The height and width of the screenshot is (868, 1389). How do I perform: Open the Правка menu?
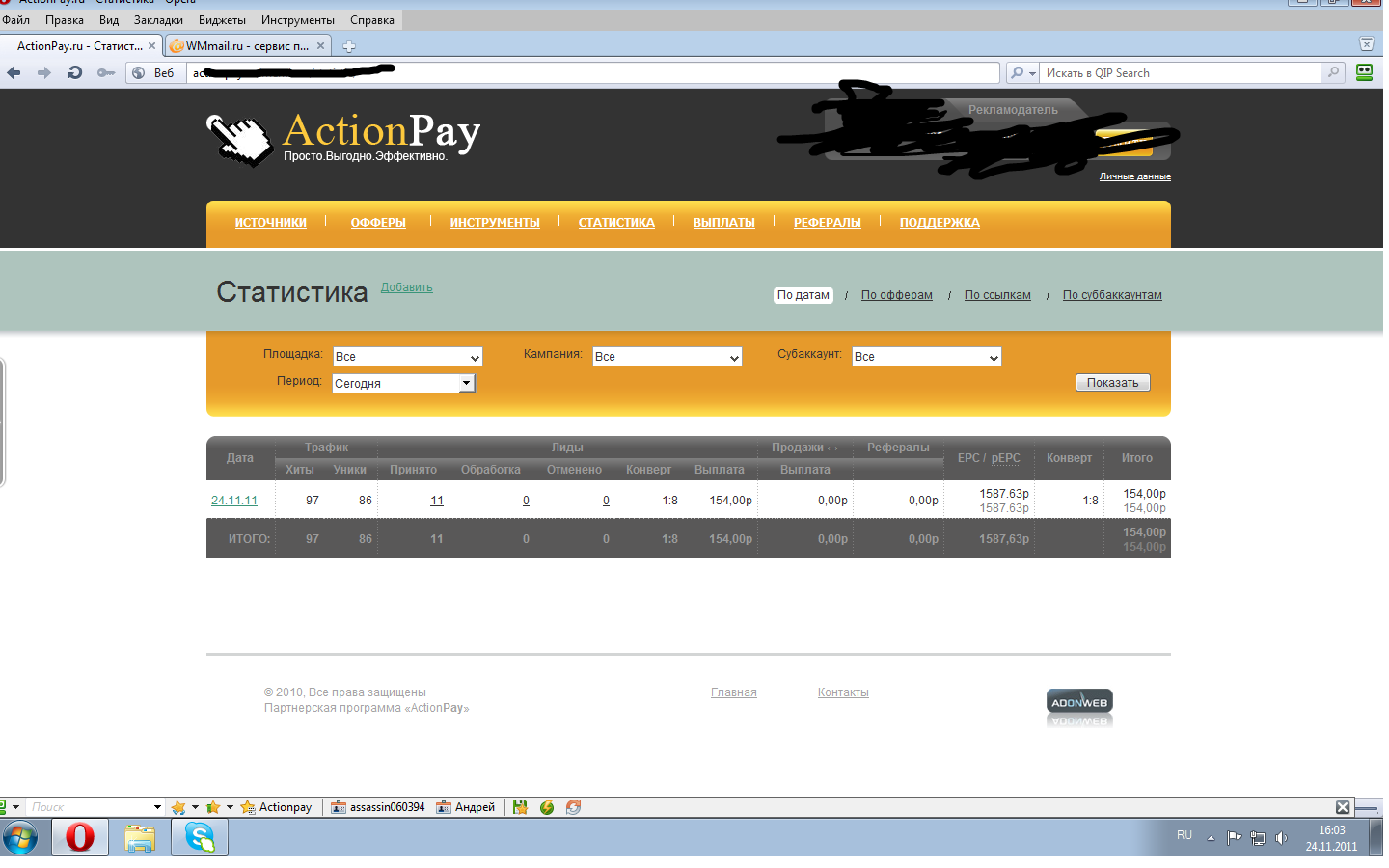(x=65, y=19)
